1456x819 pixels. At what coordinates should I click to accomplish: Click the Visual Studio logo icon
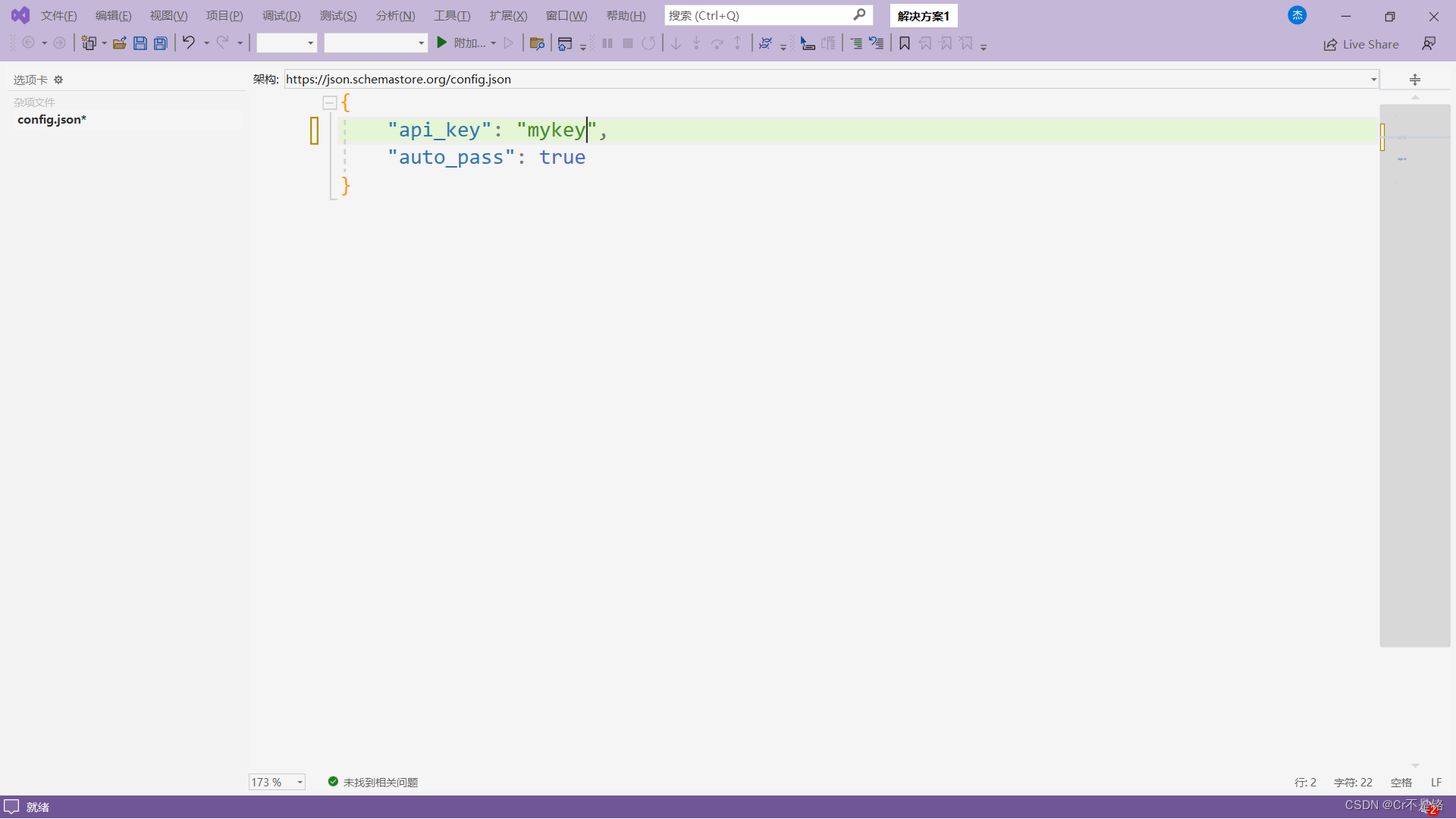pos(20,15)
